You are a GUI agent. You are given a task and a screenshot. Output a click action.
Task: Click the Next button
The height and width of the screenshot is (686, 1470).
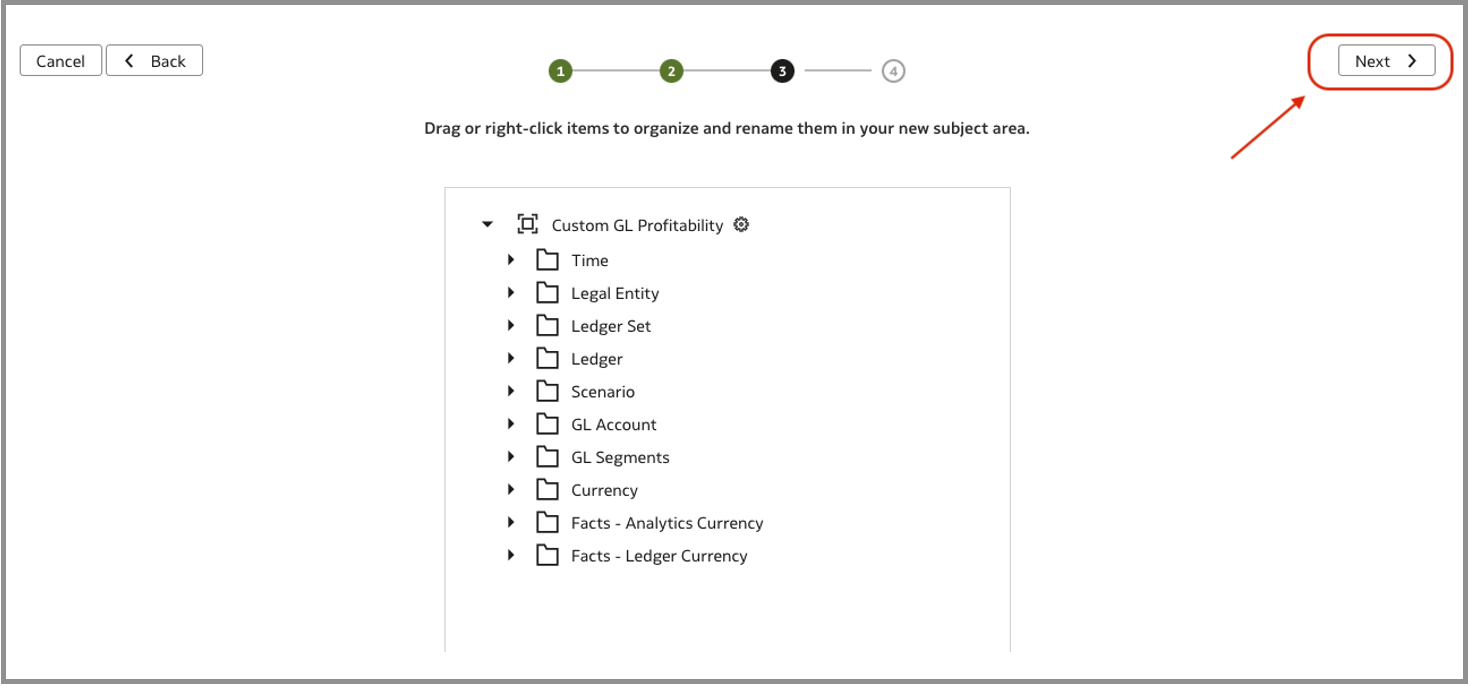click(1386, 61)
